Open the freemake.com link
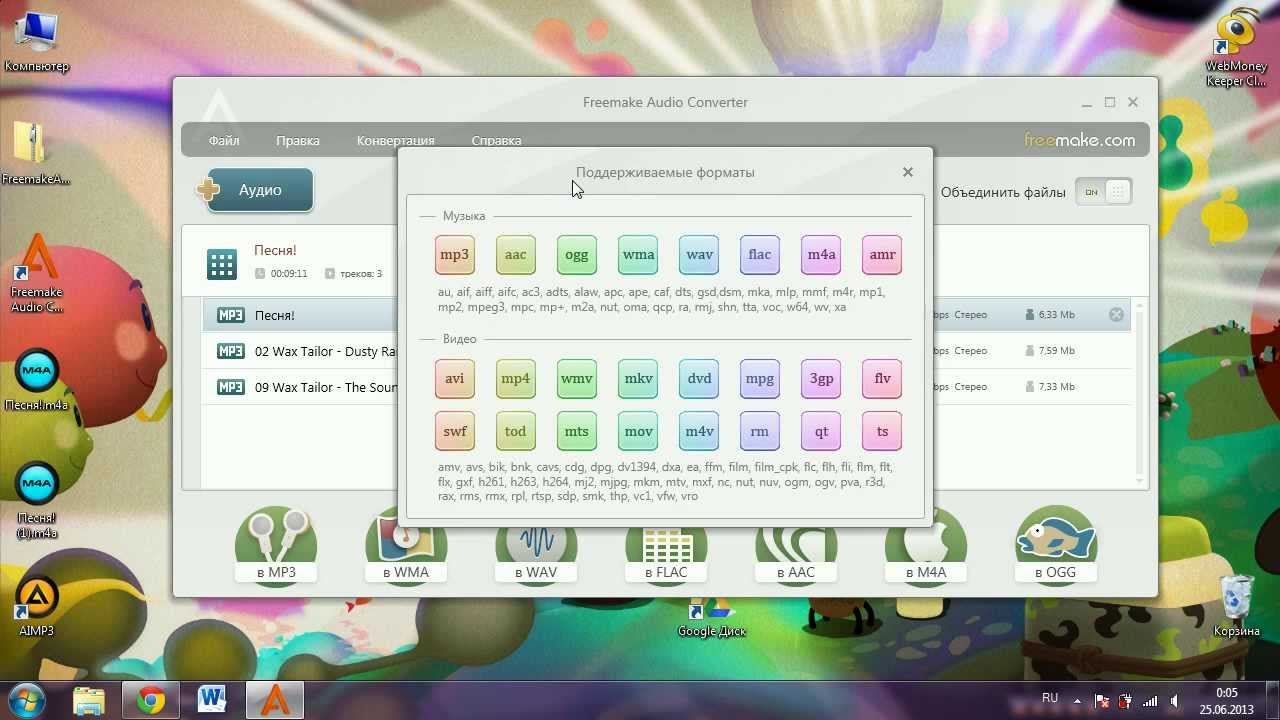This screenshot has height=720, width=1280. 1080,140
